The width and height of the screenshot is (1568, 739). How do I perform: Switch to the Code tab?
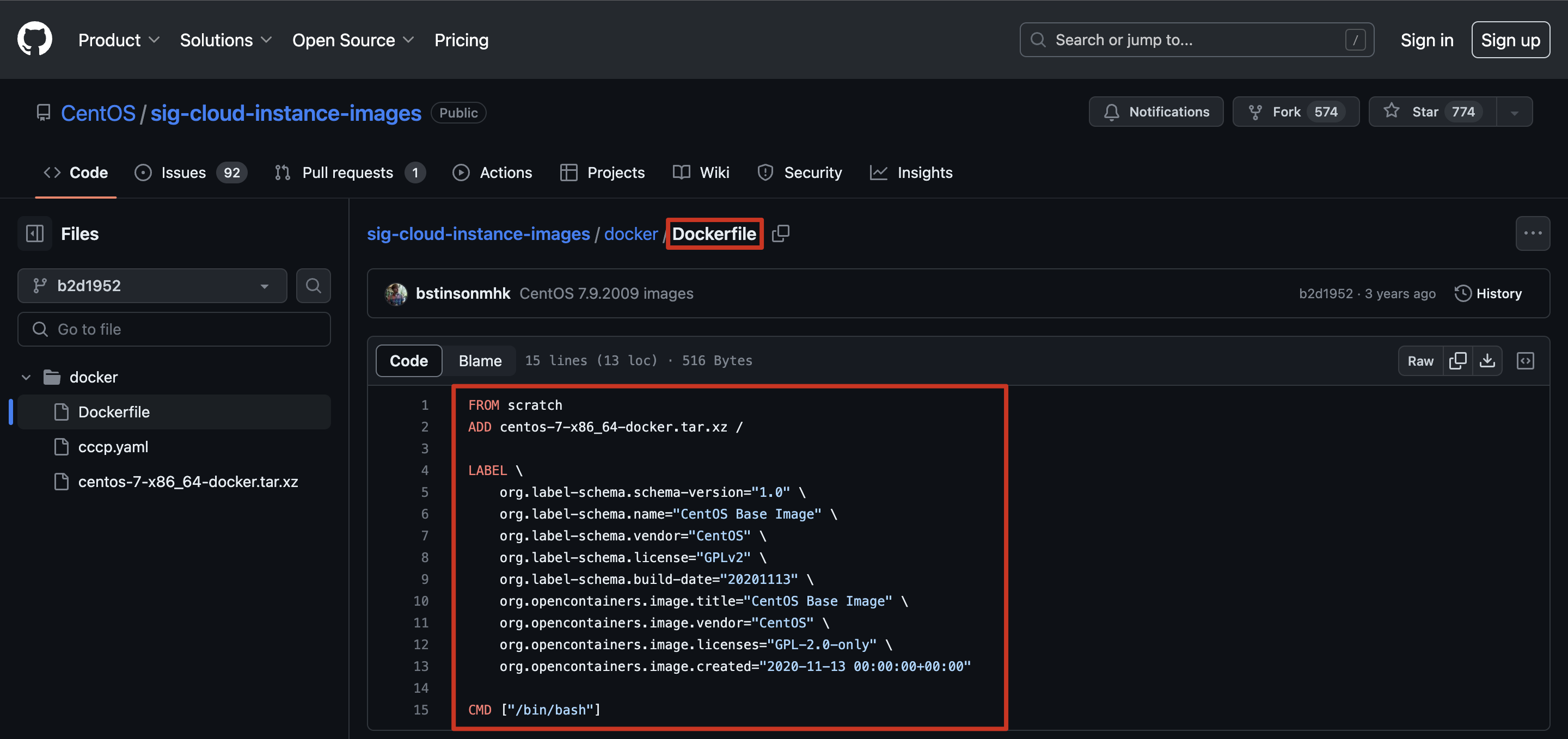tap(76, 173)
